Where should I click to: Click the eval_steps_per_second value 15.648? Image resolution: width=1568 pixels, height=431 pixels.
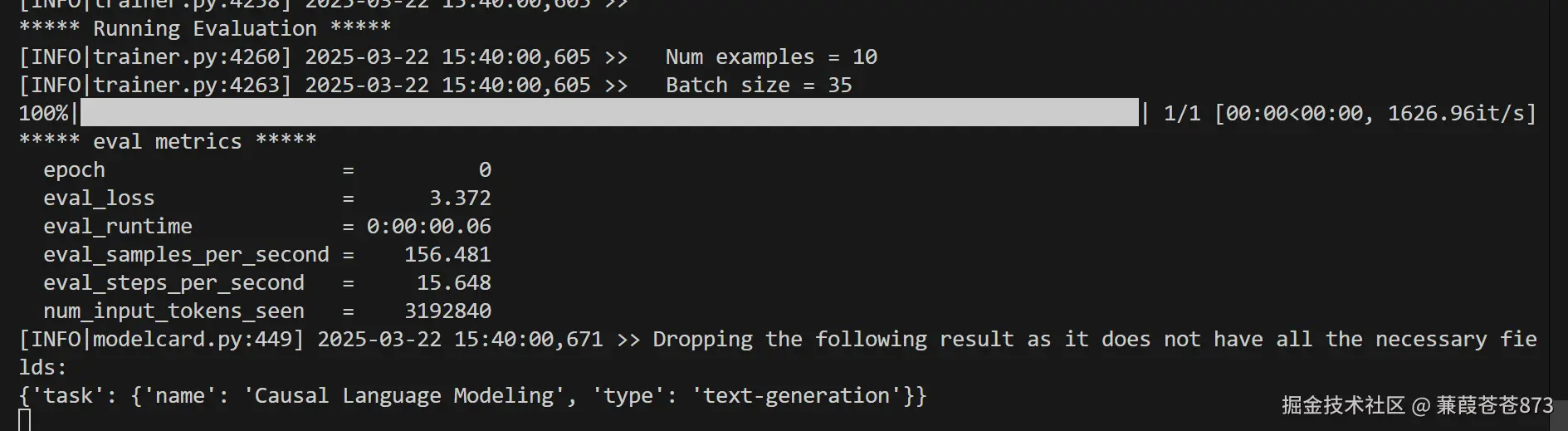(453, 283)
